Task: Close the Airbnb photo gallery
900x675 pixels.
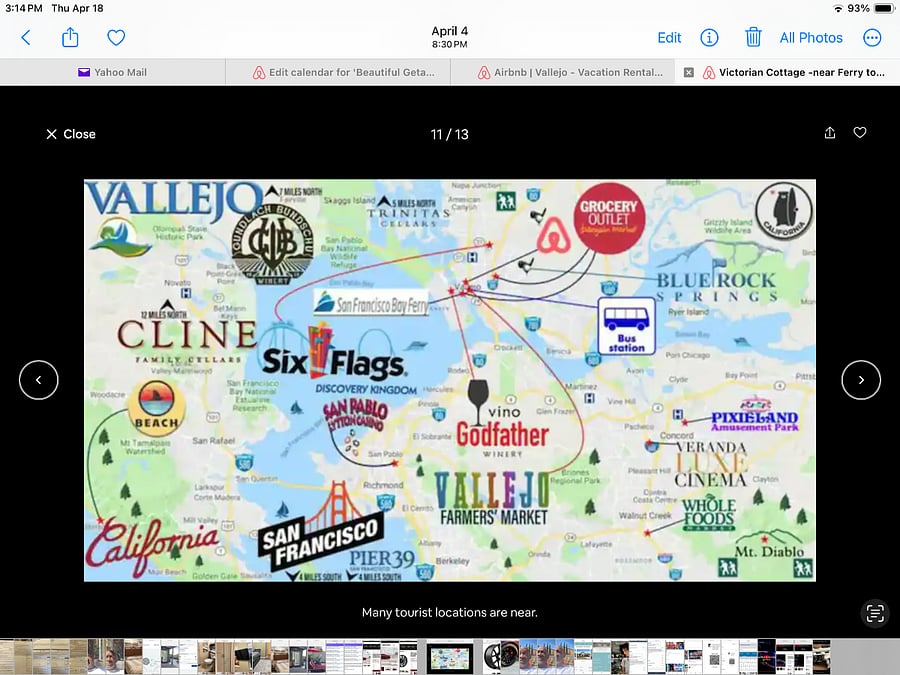Action: (71, 134)
